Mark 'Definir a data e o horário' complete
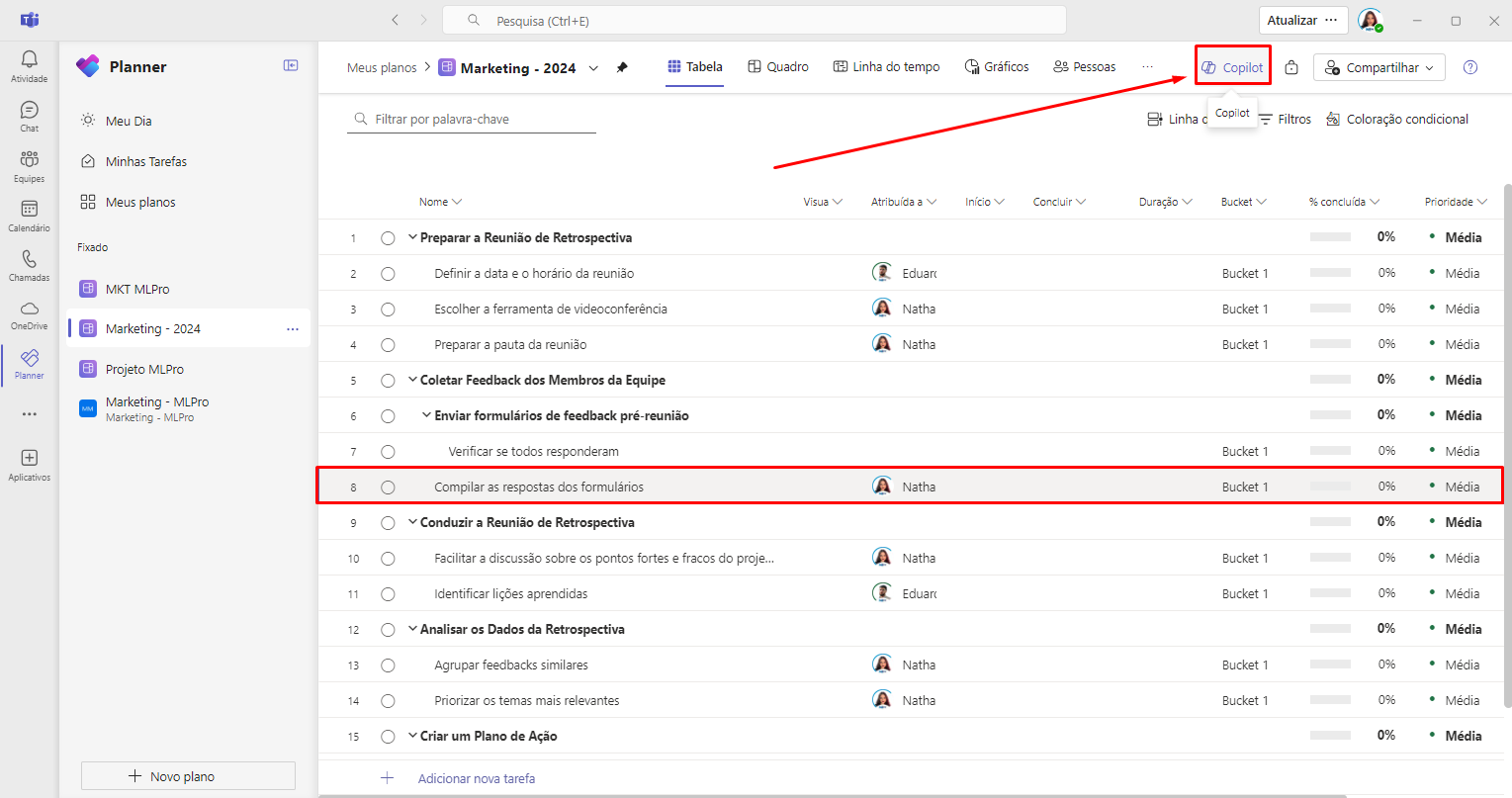The width and height of the screenshot is (1512, 798). [388, 274]
